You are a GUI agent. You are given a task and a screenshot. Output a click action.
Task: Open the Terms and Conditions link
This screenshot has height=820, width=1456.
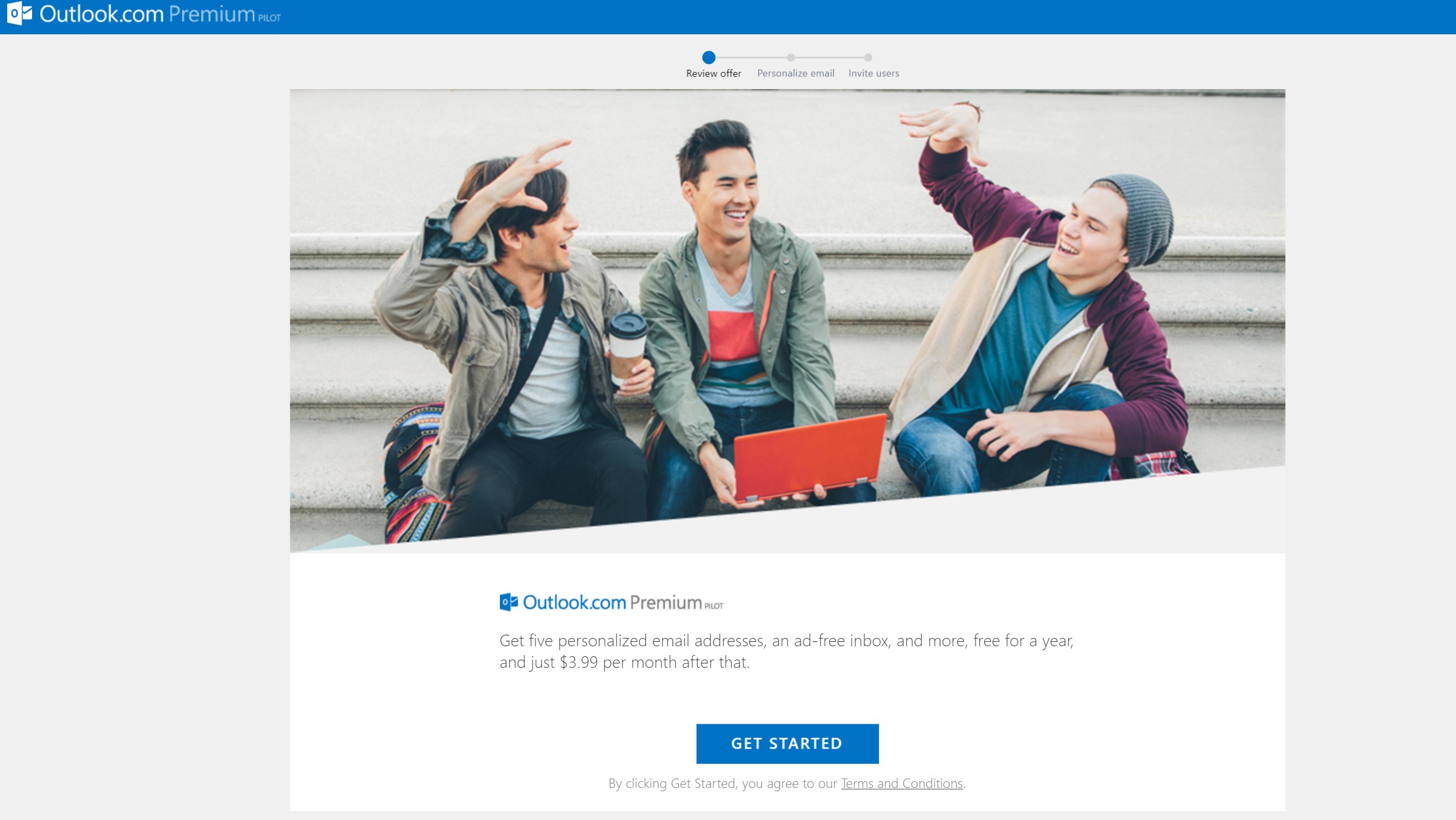pyautogui.click(x=901, y=783)
